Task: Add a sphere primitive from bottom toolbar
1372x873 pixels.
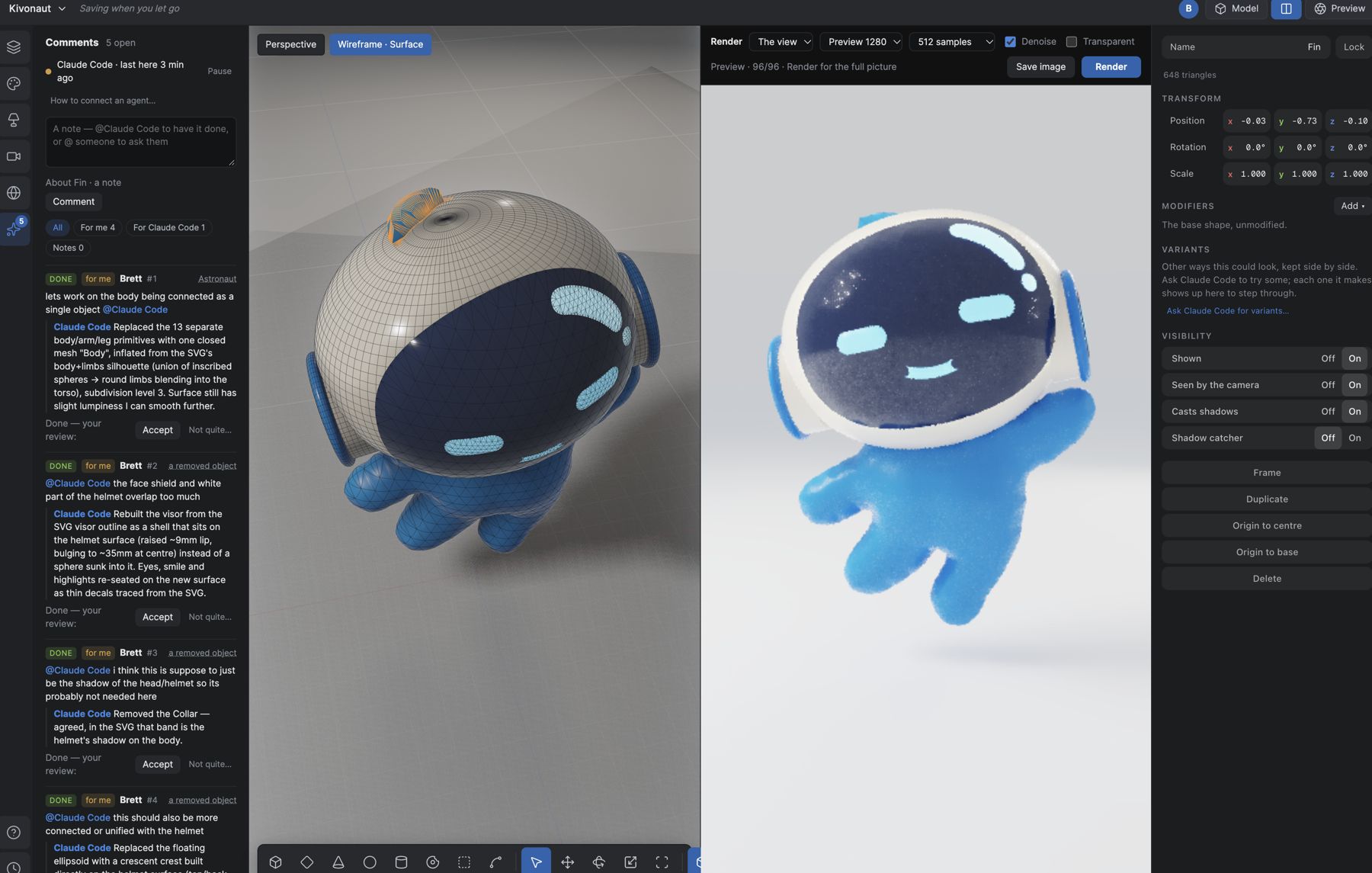Action: (370, 862)
